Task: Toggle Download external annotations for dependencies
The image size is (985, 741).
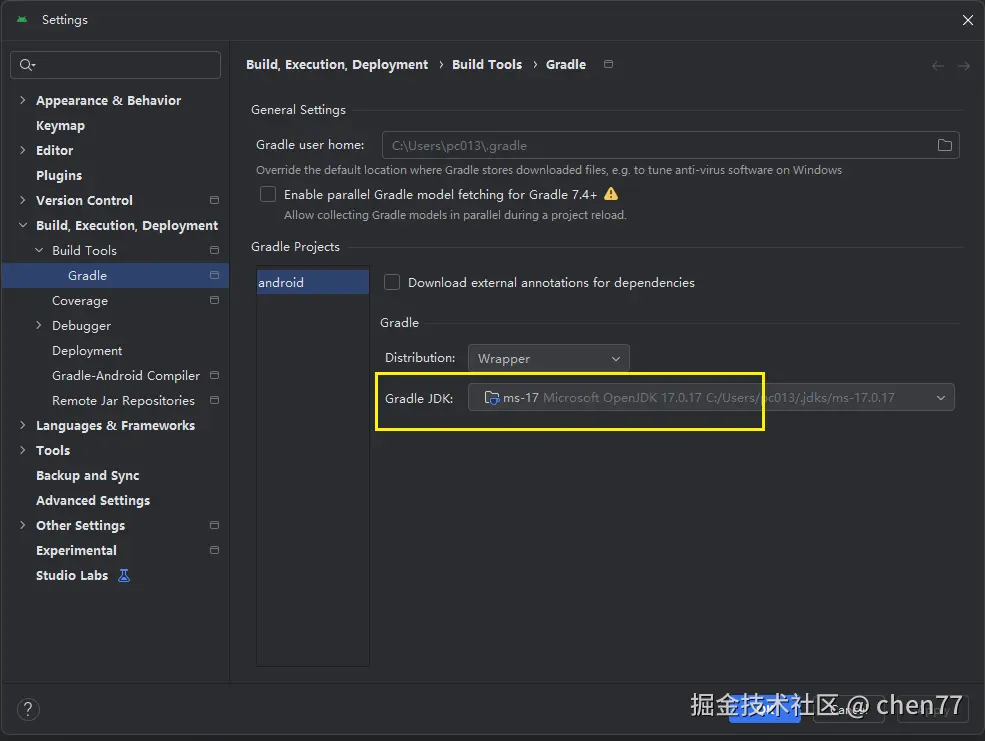Action: [x=392, y=282]
